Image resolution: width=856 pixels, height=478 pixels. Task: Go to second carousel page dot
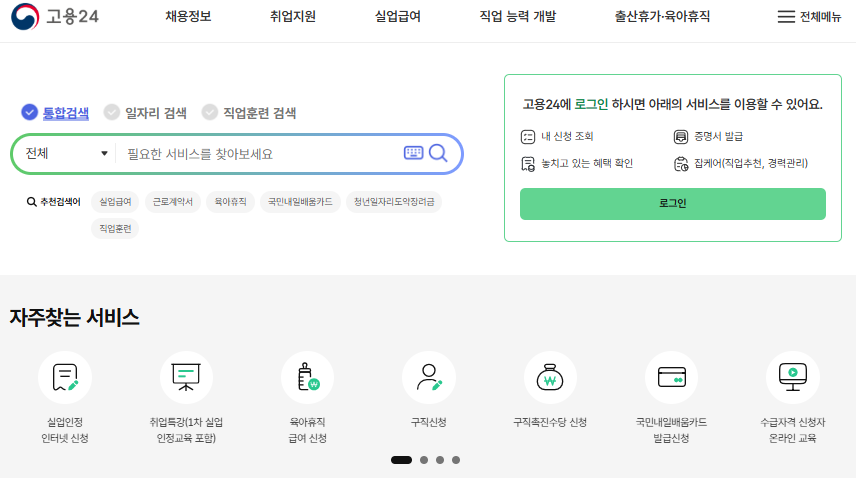(x=424, y=460)
